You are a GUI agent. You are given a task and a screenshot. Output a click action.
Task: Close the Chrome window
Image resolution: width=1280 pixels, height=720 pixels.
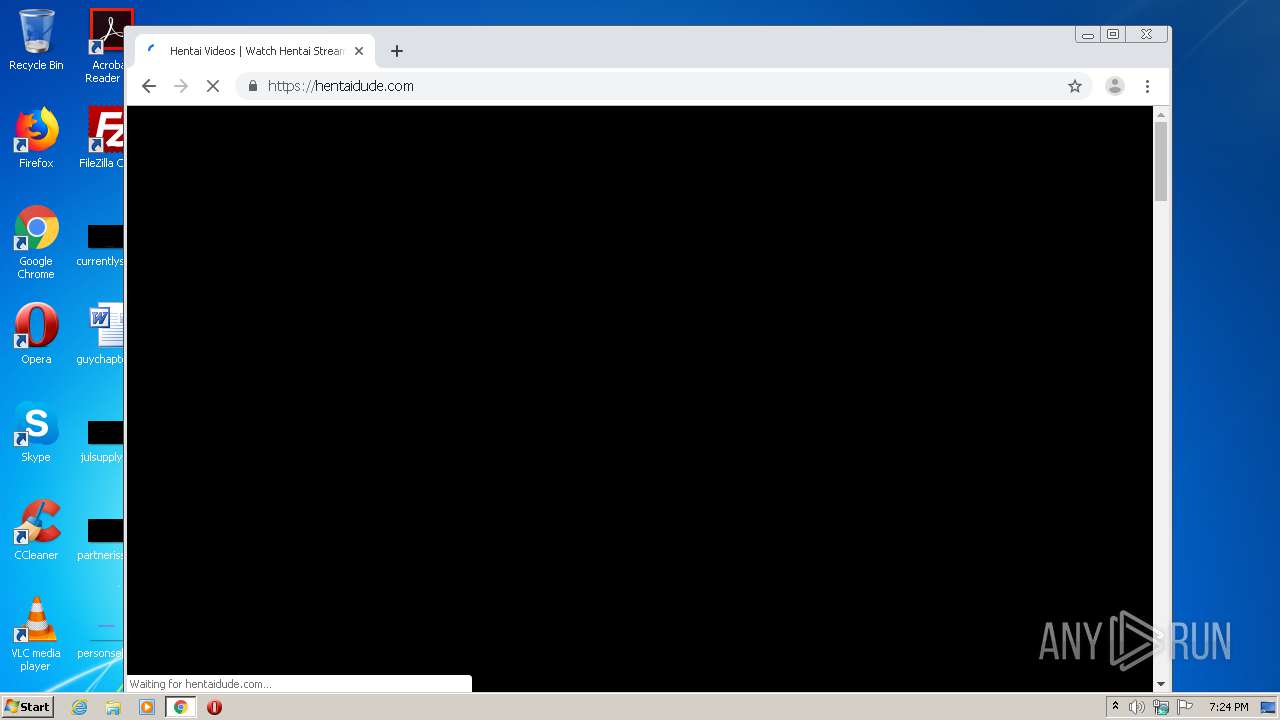1146,35
